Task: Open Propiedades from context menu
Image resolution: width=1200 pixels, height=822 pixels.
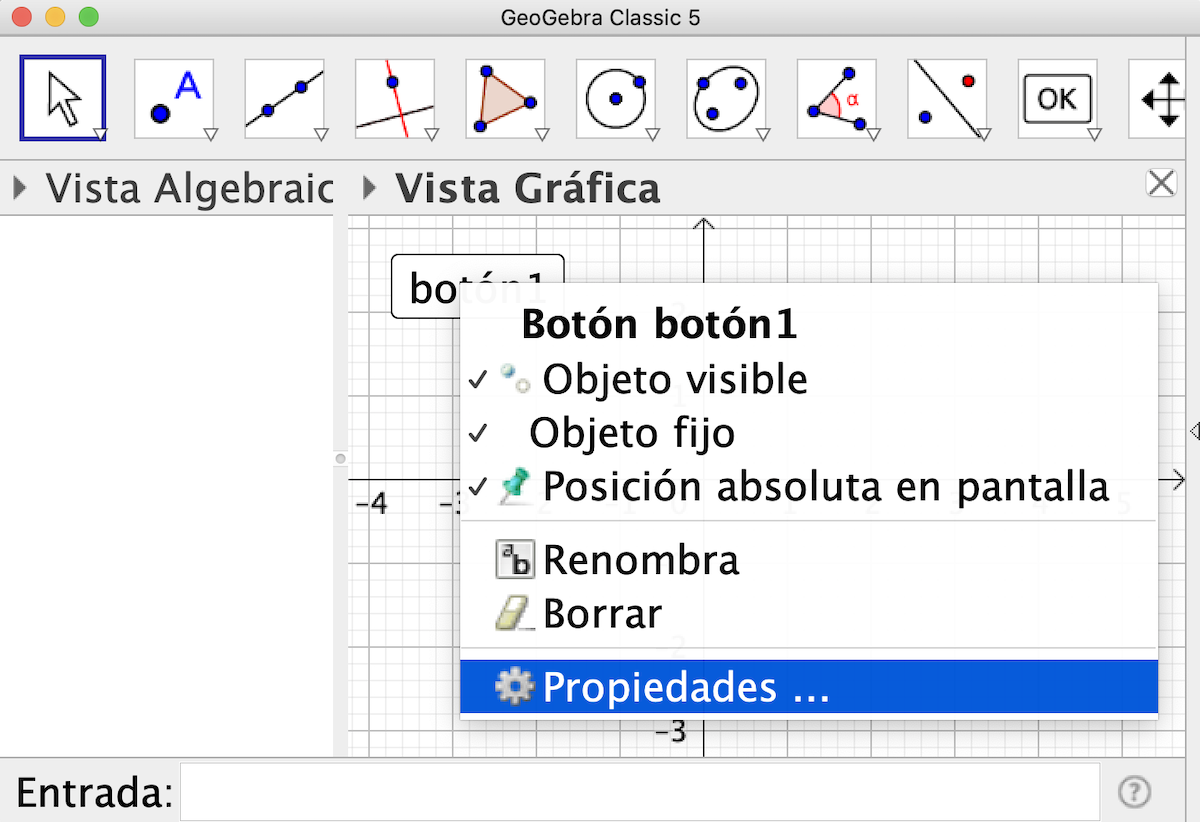Action: 808,687
